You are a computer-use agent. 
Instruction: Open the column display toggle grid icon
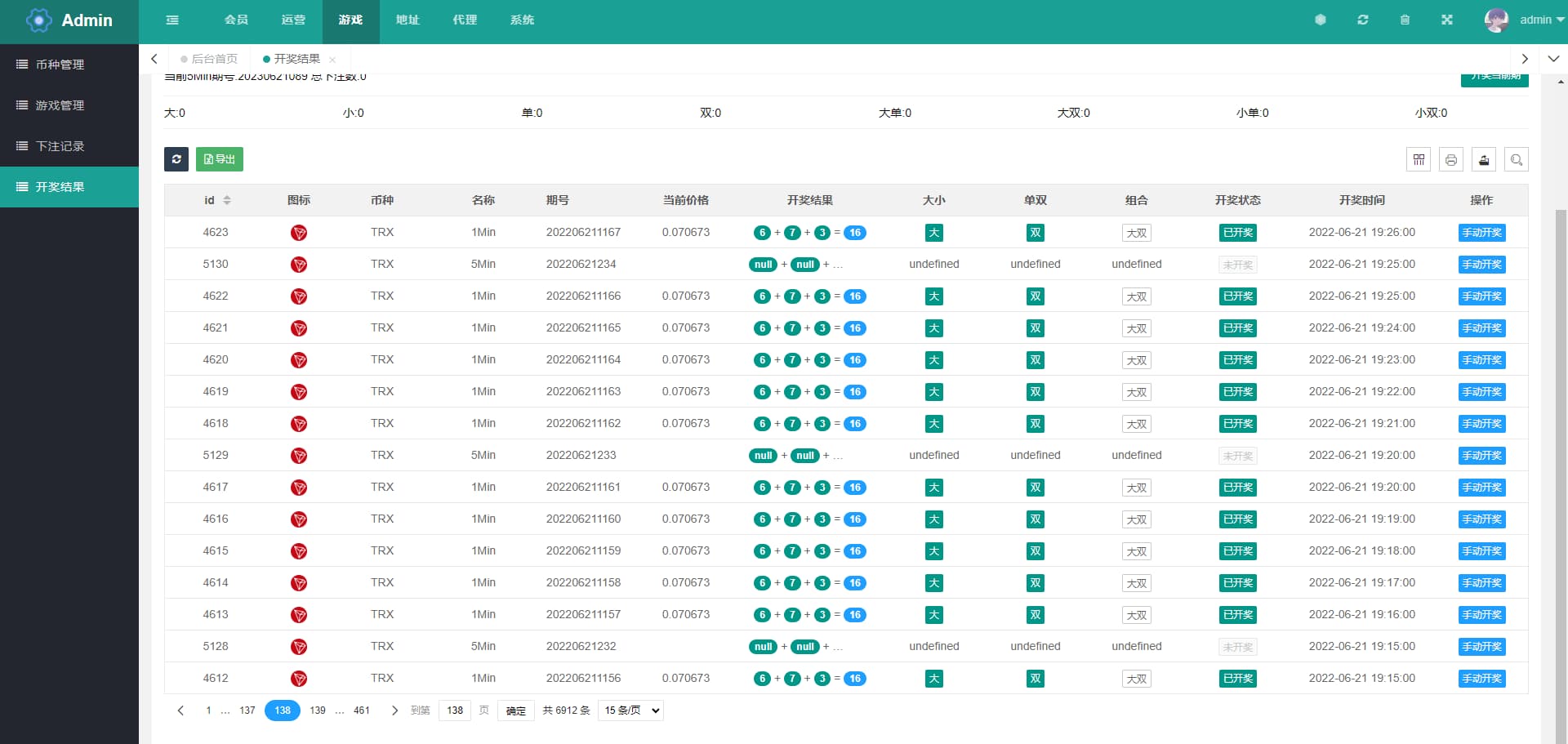point(1419,160)
